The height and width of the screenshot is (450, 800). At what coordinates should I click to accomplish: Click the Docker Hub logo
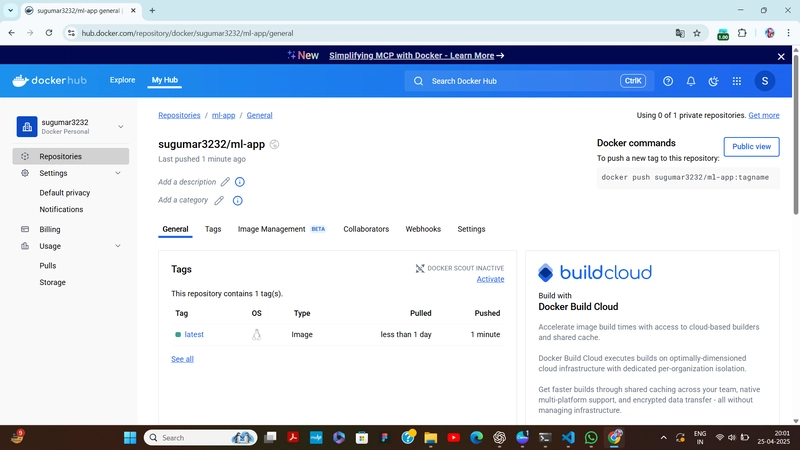point(49,81)
